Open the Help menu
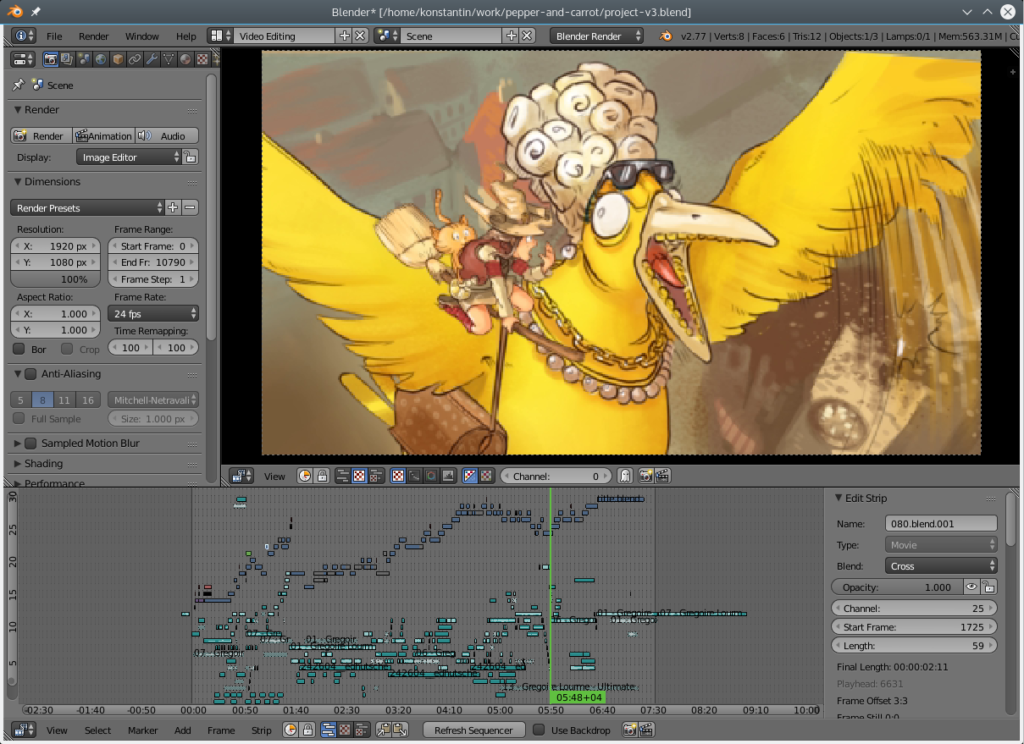 tap(185, 36)
